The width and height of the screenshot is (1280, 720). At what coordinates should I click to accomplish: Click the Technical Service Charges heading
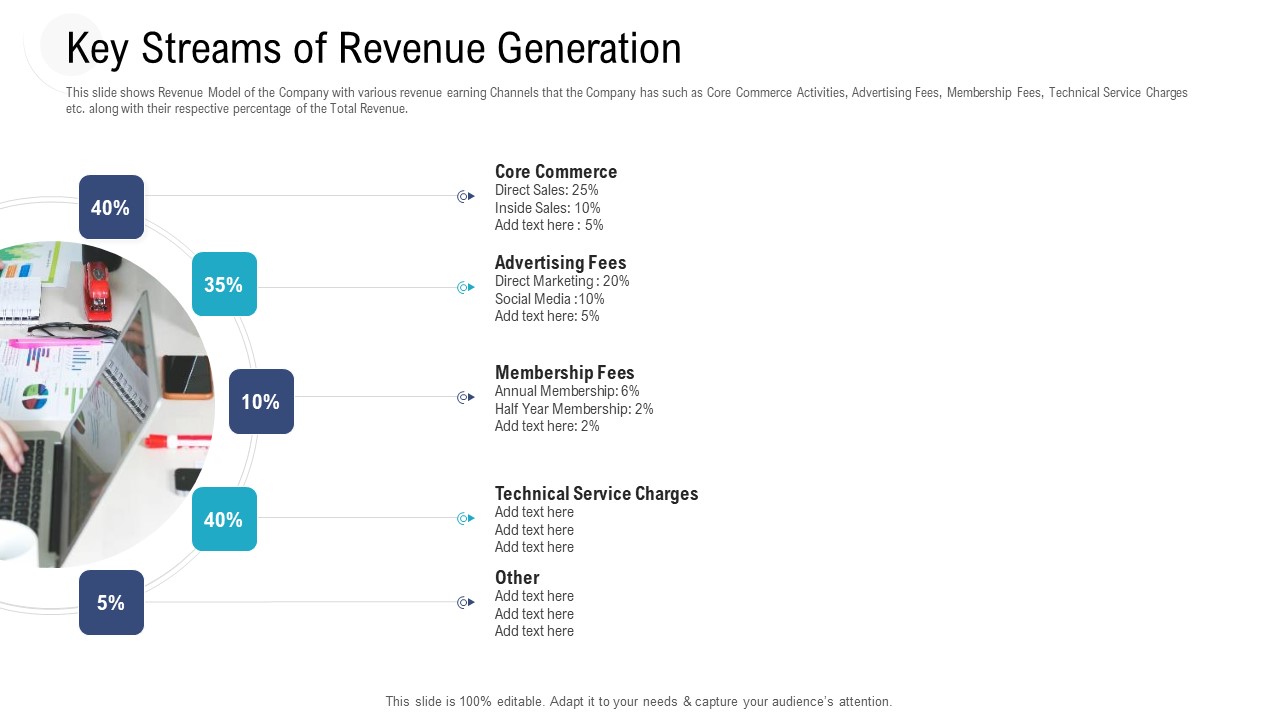597,494
